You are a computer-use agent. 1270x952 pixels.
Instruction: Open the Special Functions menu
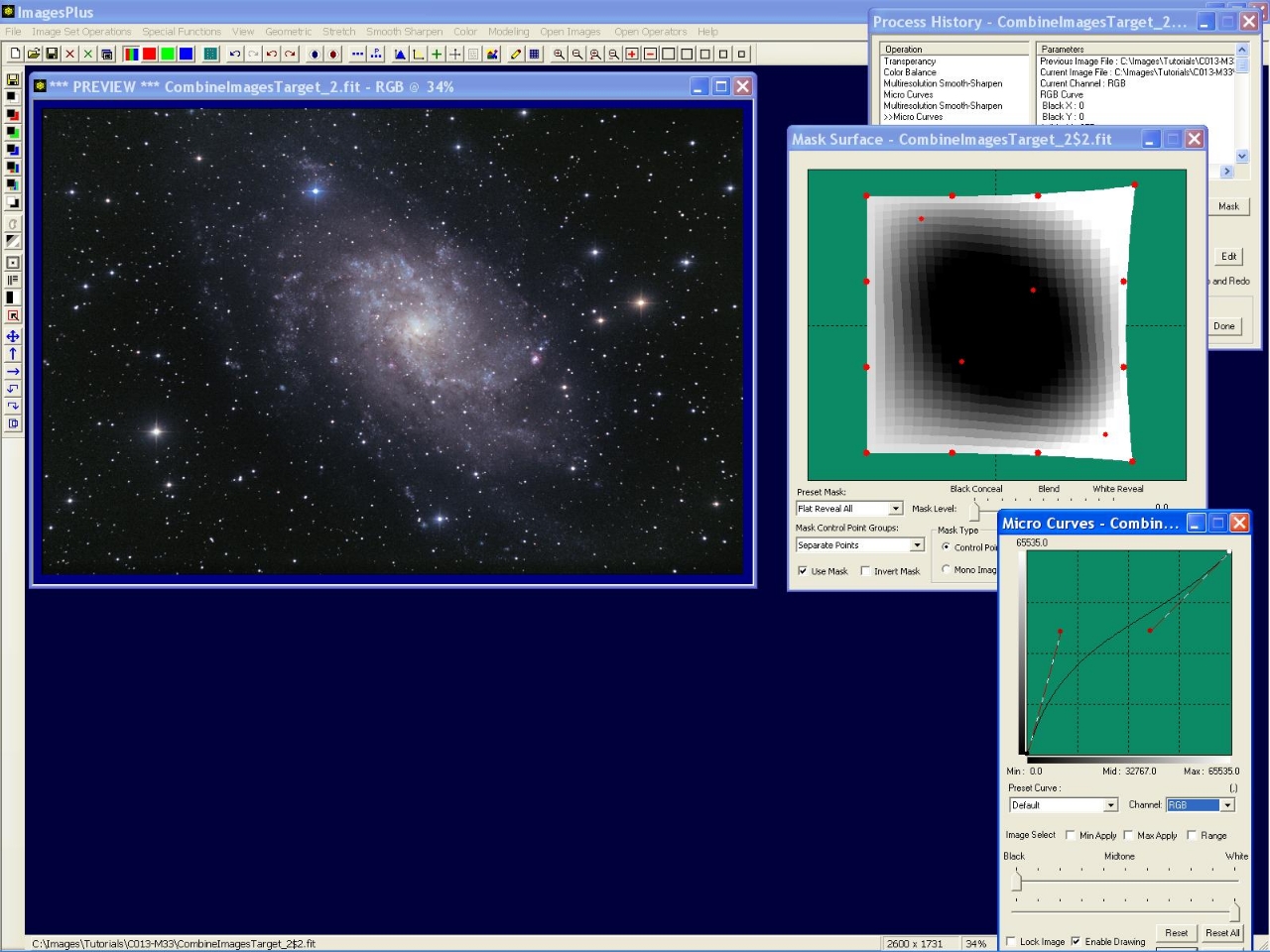tap(182, 32)
